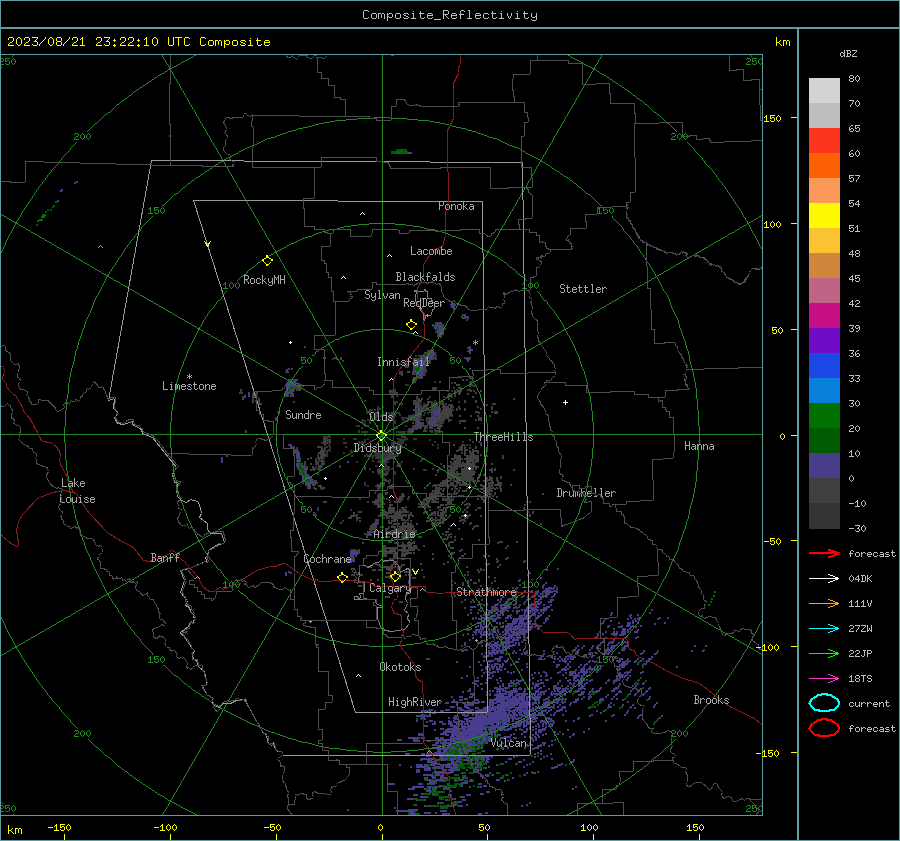The width and height of the screenshot is (900, 841).
Task: Click the RockyMH label
Action: [264, 280]
